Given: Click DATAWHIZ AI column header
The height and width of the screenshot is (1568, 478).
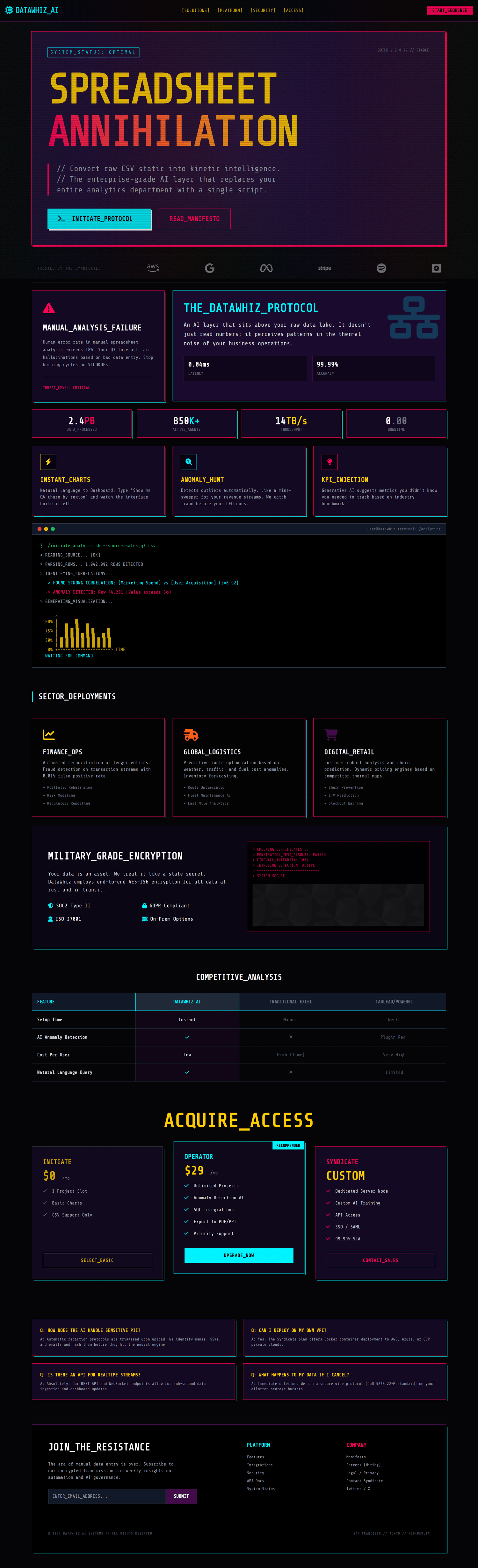Looking at the screenshot, I should click(x=187, y=1002).
